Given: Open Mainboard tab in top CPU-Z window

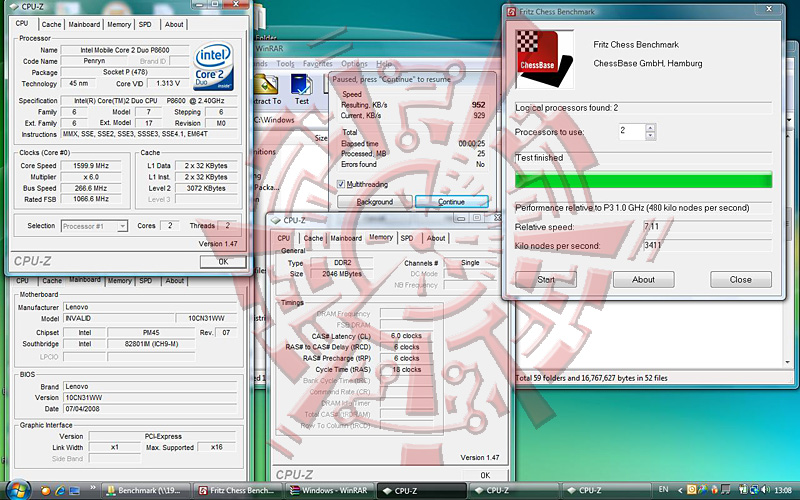Looking at the screenshot, I should (x=84, y=24).
